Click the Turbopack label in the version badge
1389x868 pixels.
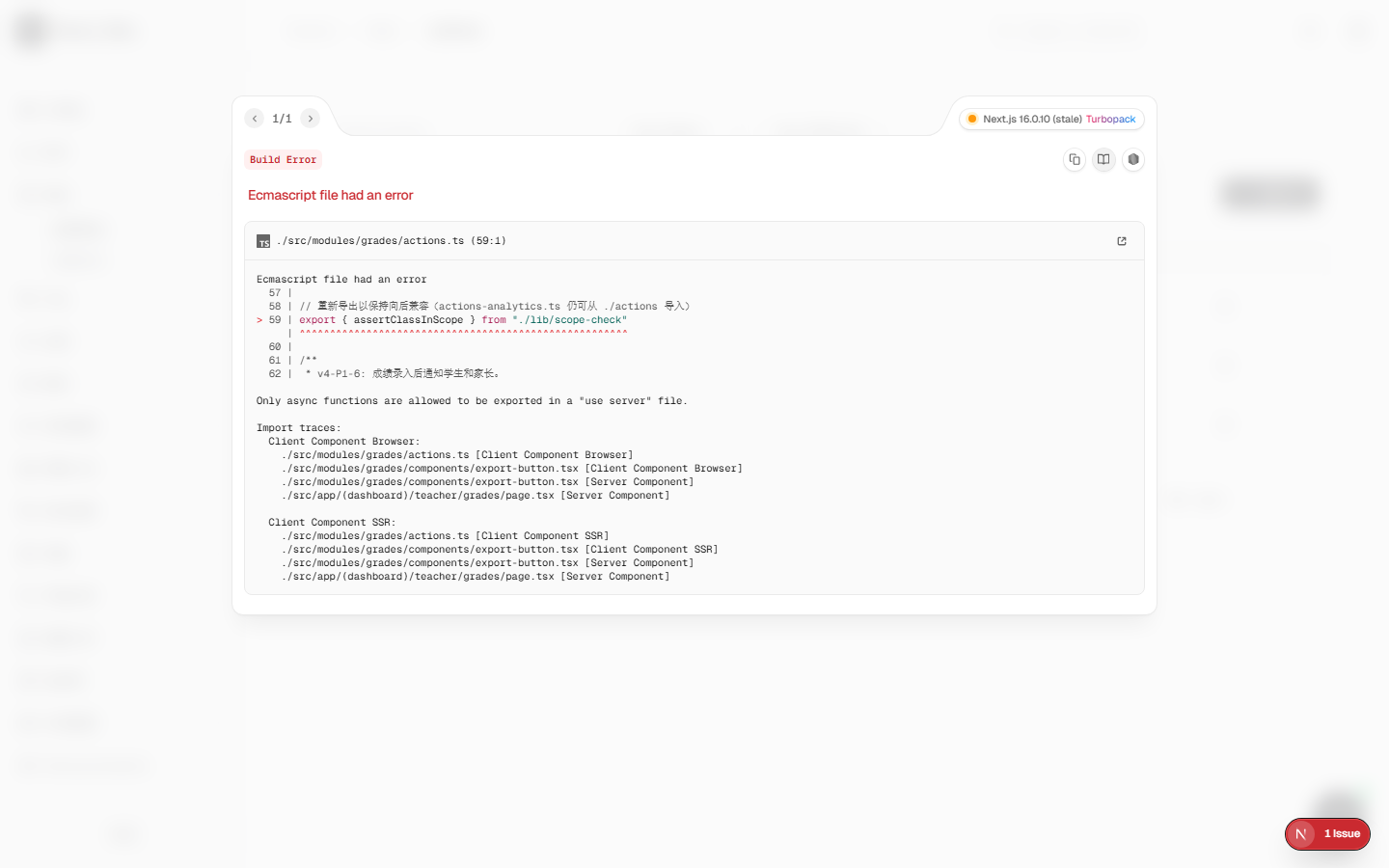(1110, 120)
